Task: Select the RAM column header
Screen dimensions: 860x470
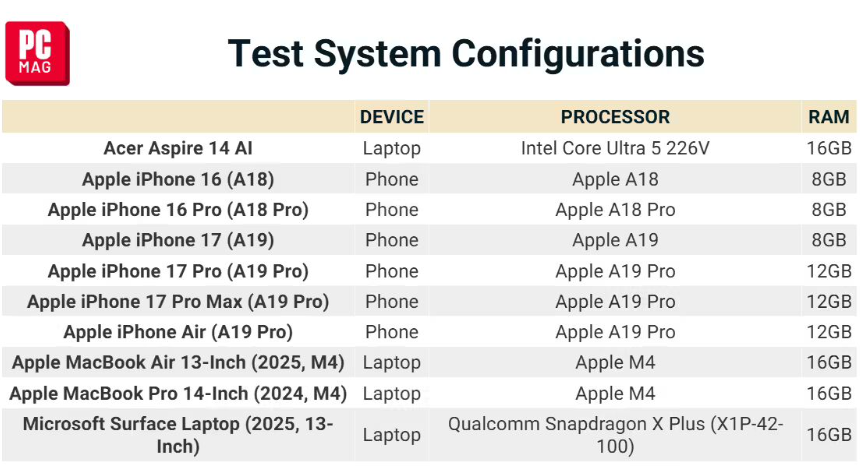Action: coord(829,117)
